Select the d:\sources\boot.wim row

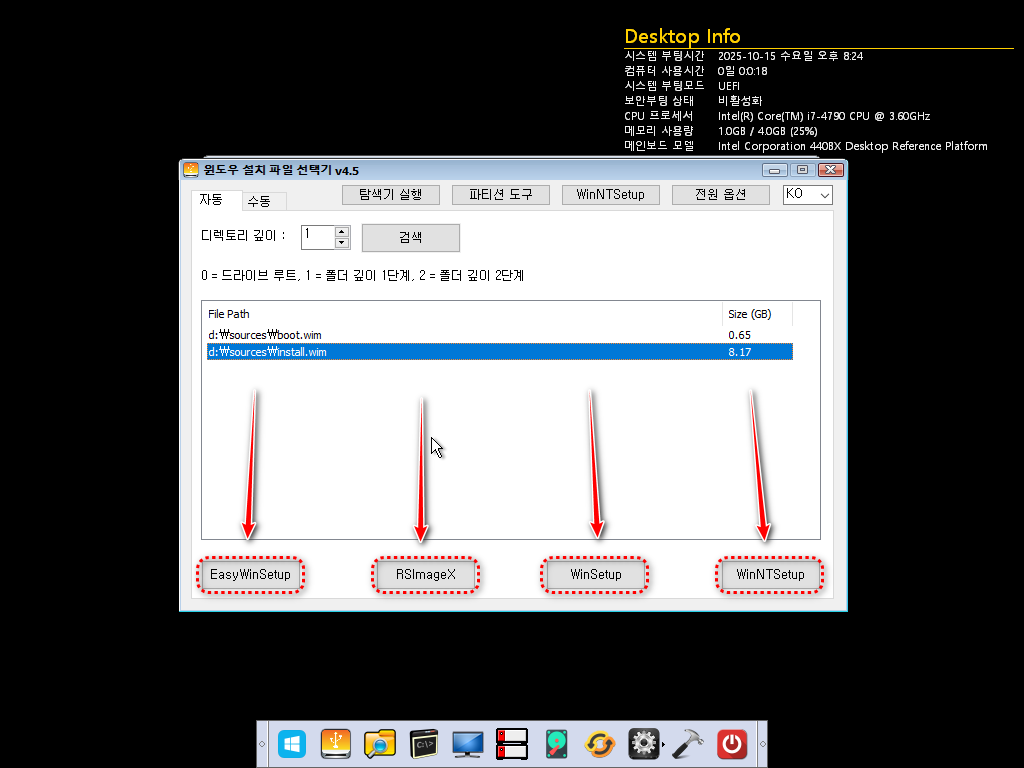click(500, 335)
